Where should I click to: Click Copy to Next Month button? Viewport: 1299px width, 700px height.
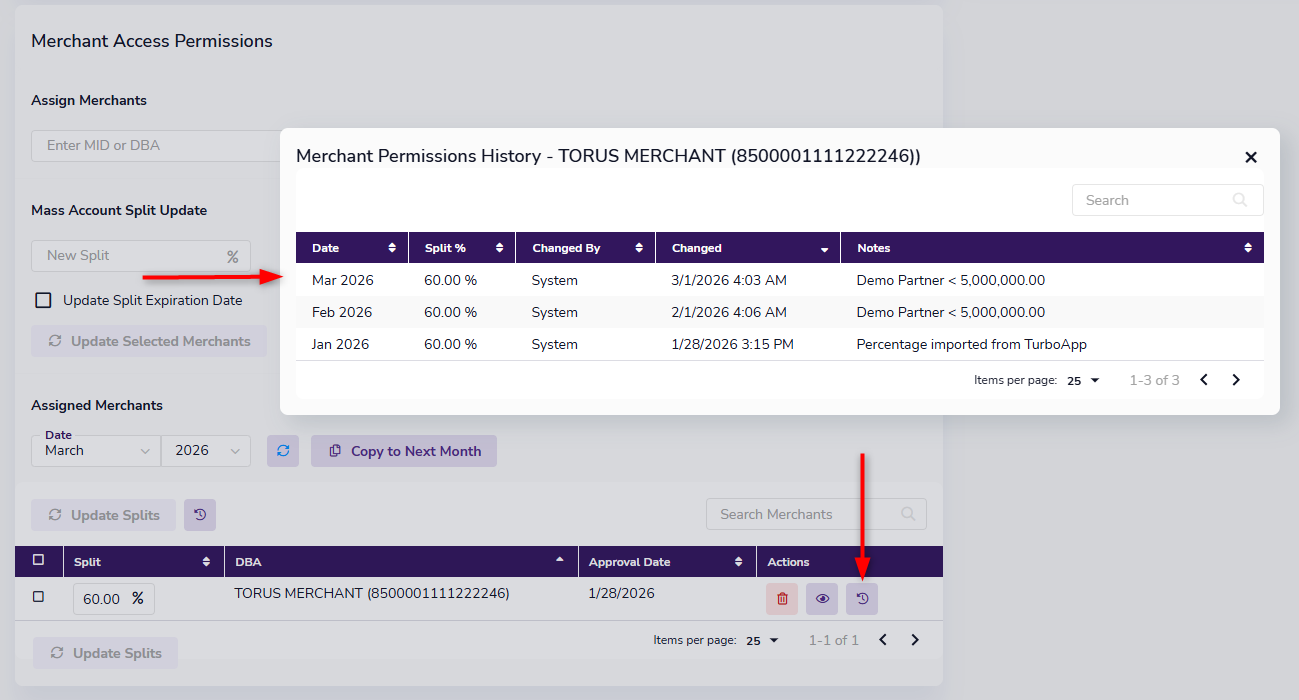404,451
